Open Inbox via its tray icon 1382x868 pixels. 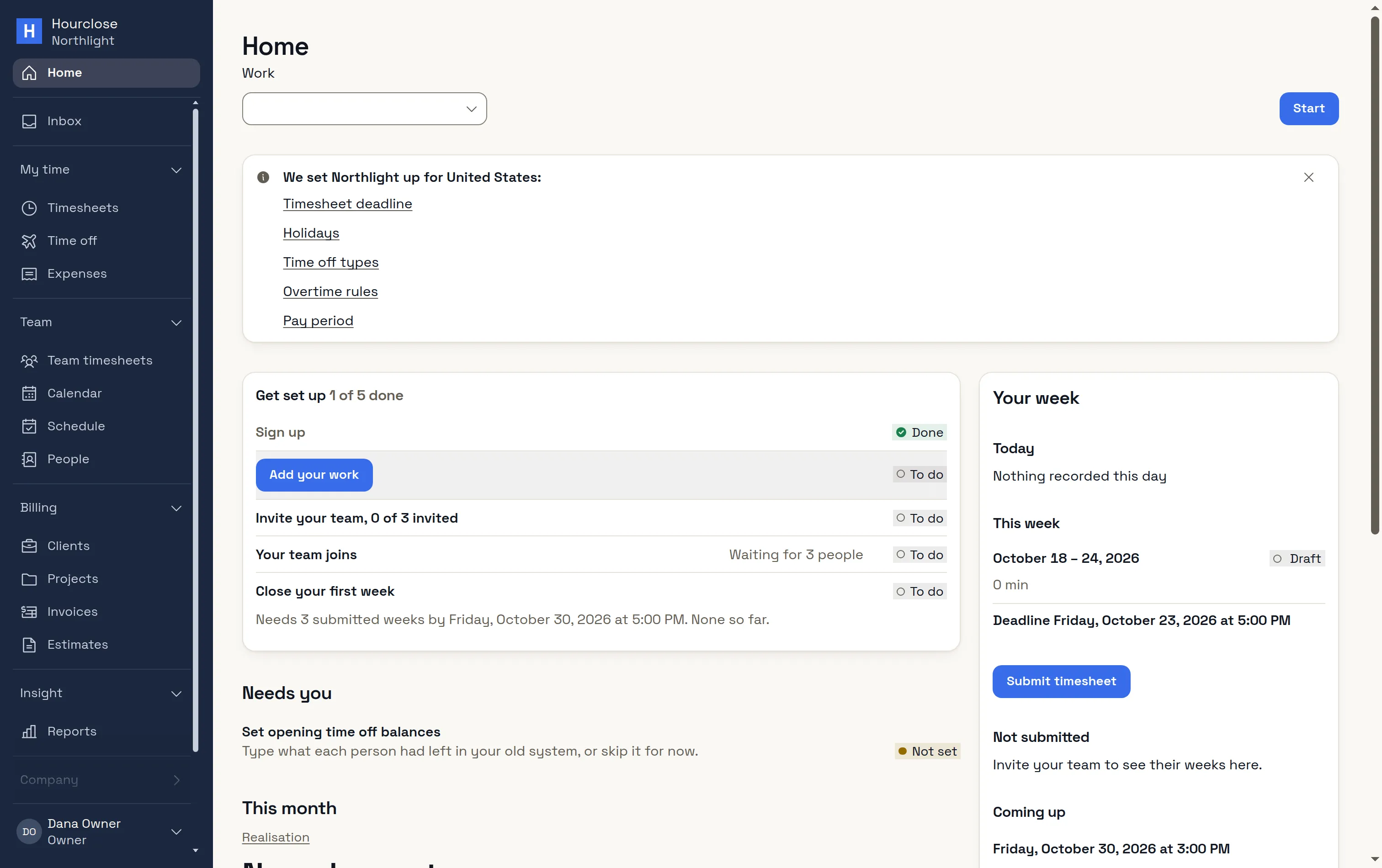[29, 121]
